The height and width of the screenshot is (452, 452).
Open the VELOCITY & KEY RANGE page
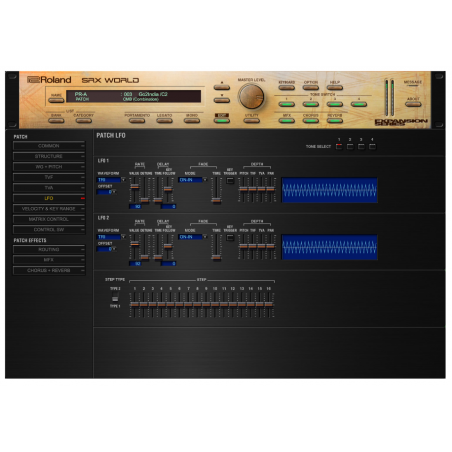(49, 209)
